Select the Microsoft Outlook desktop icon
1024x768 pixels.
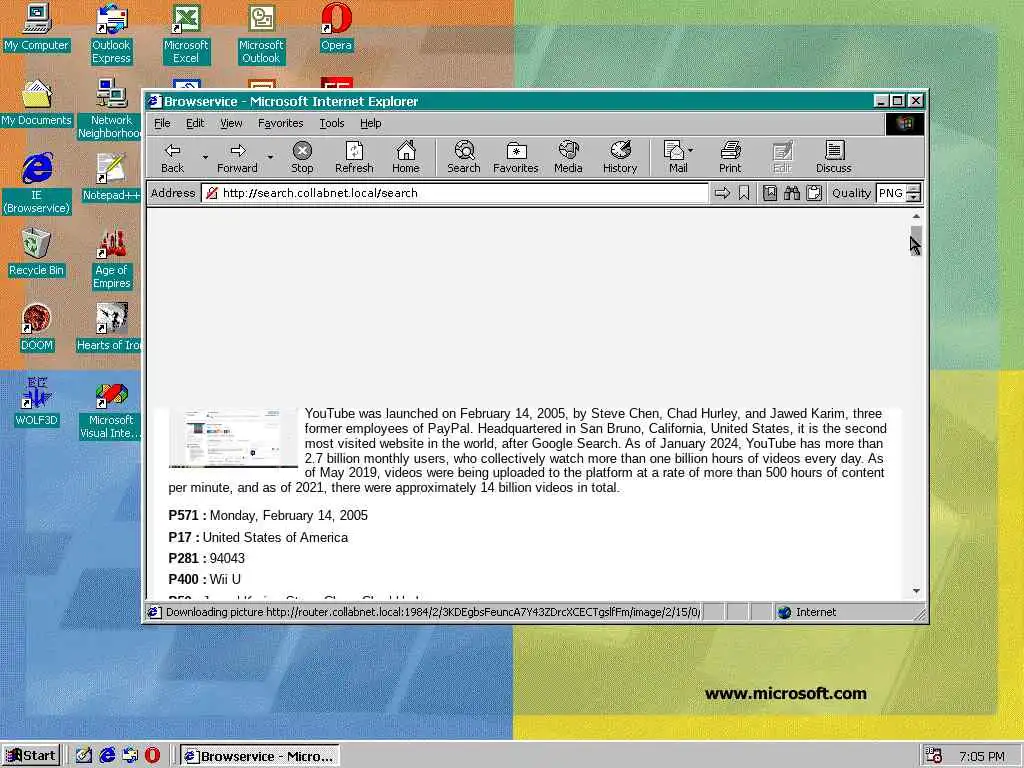261,34
